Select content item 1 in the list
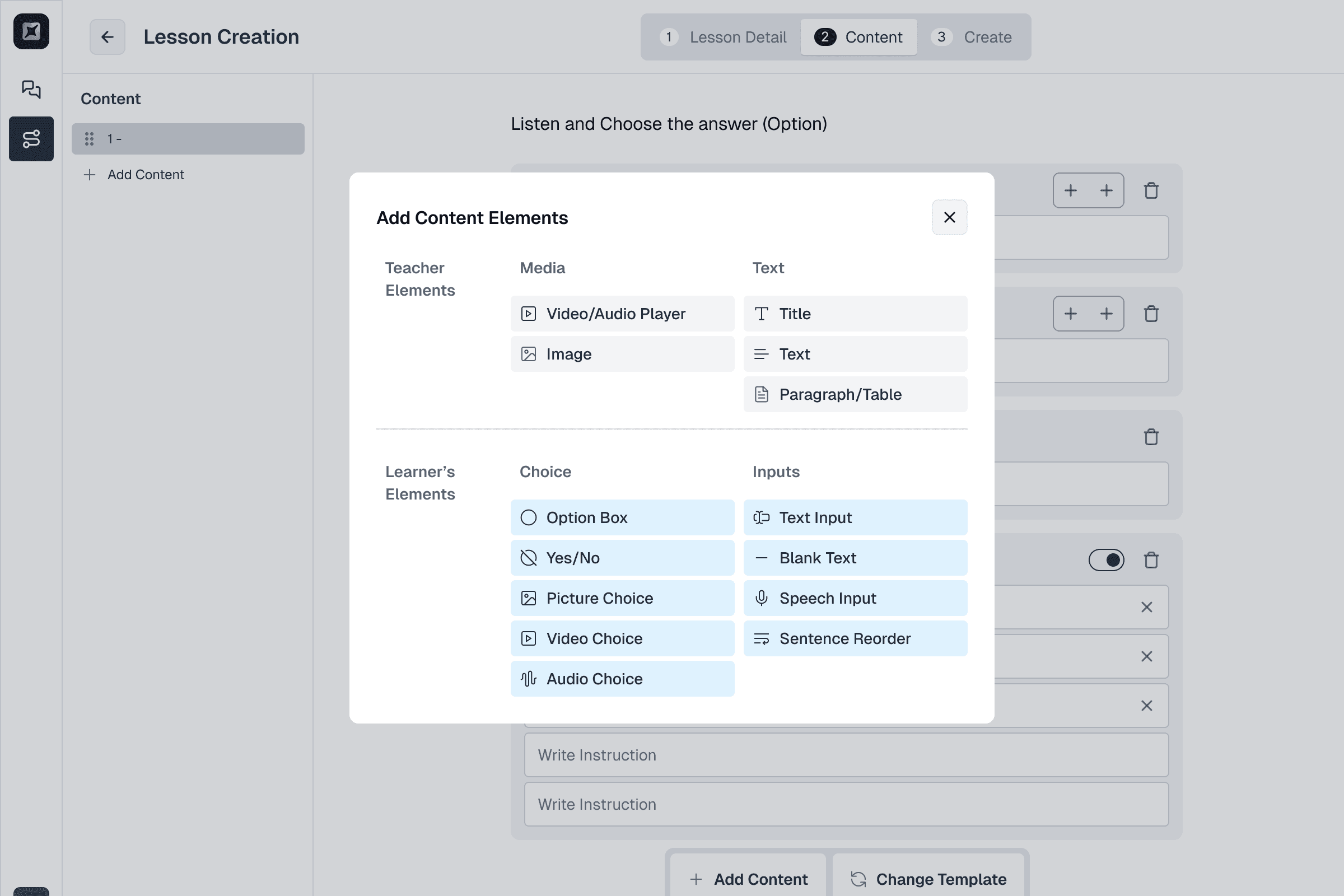This screenshot has height=896, width=1344. tap(188, 139)
